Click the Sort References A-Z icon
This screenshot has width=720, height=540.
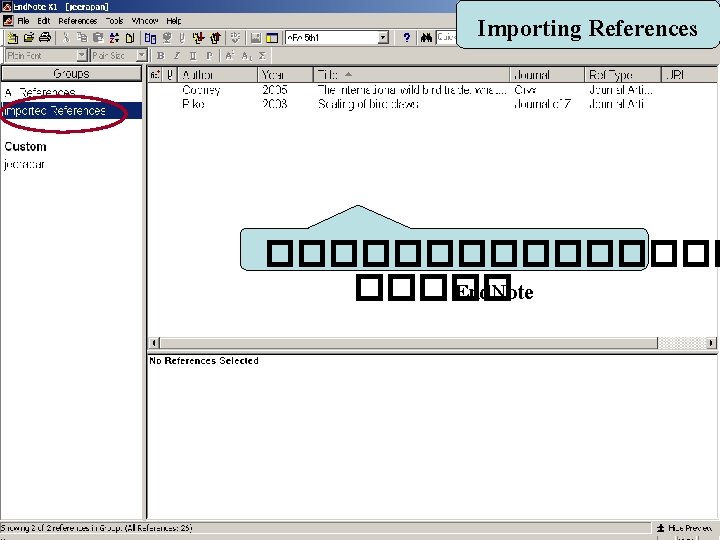click(114, 38)
